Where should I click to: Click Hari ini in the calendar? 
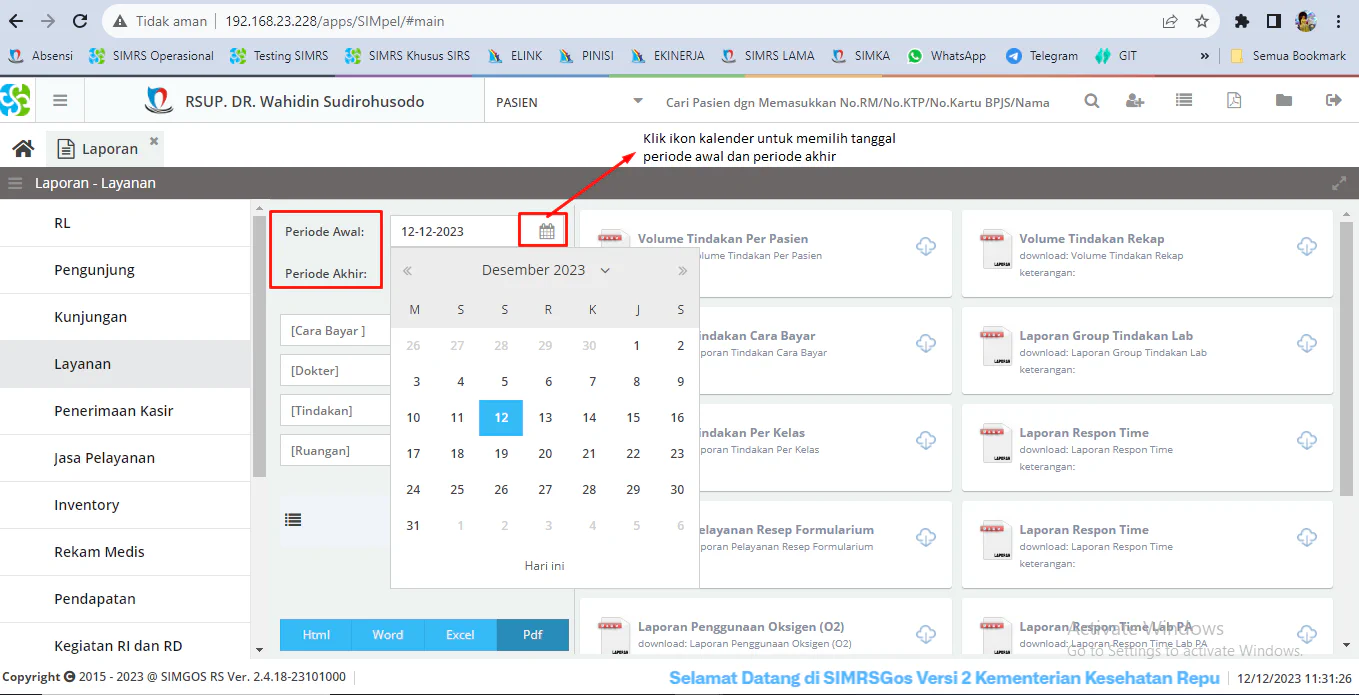tap(545, 566)
